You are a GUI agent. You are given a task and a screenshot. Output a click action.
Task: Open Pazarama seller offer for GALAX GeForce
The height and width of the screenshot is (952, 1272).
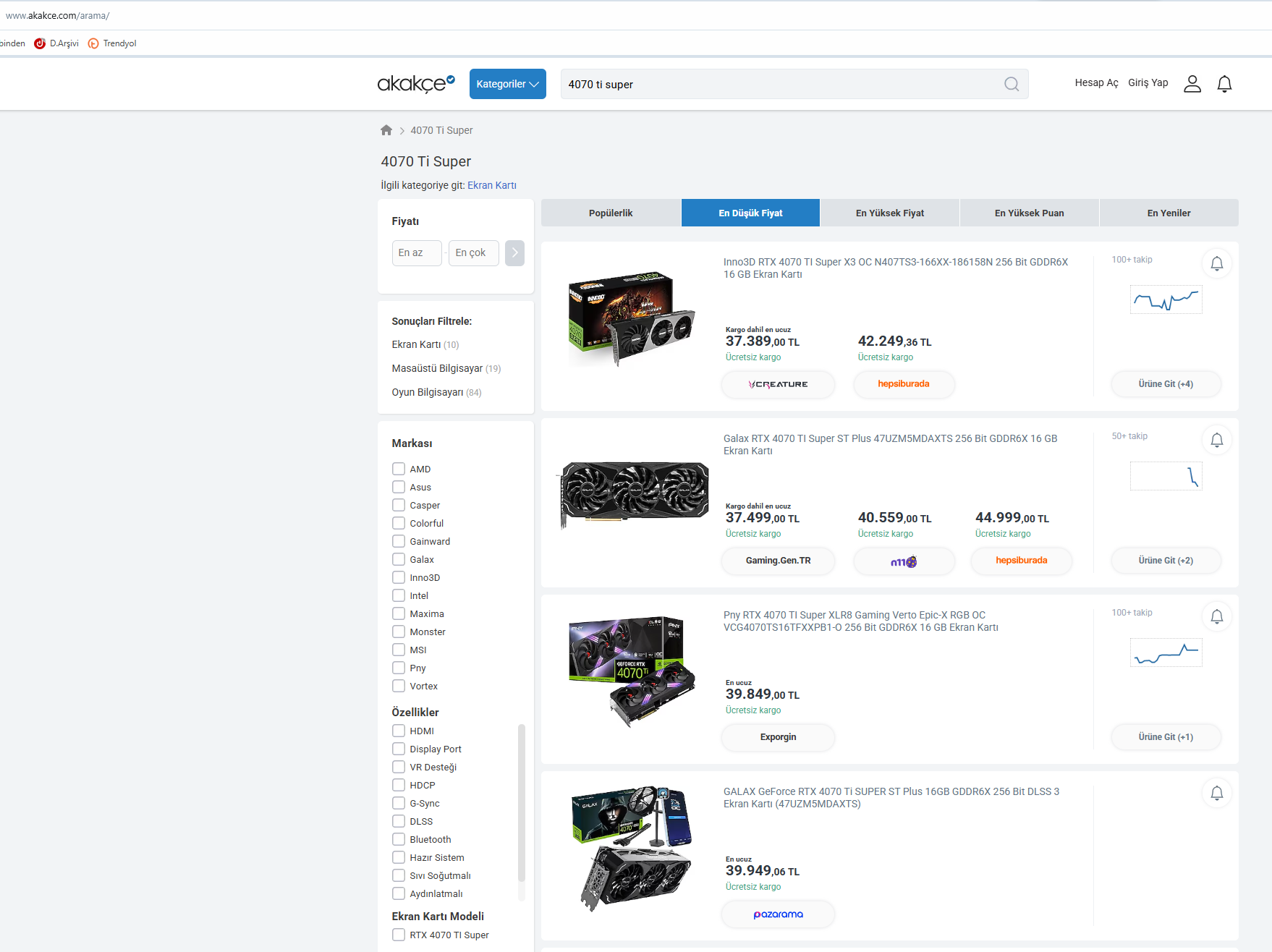tap(778, 914)
